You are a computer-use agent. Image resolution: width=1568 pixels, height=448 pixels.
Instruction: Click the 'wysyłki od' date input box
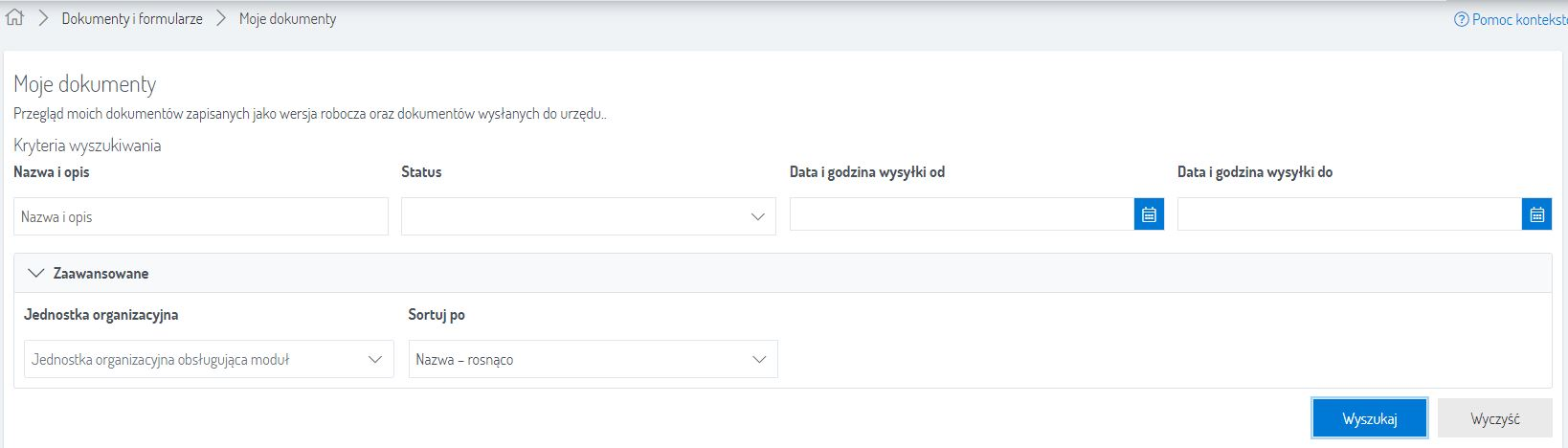pyautogui.click(x=961, y=215)
